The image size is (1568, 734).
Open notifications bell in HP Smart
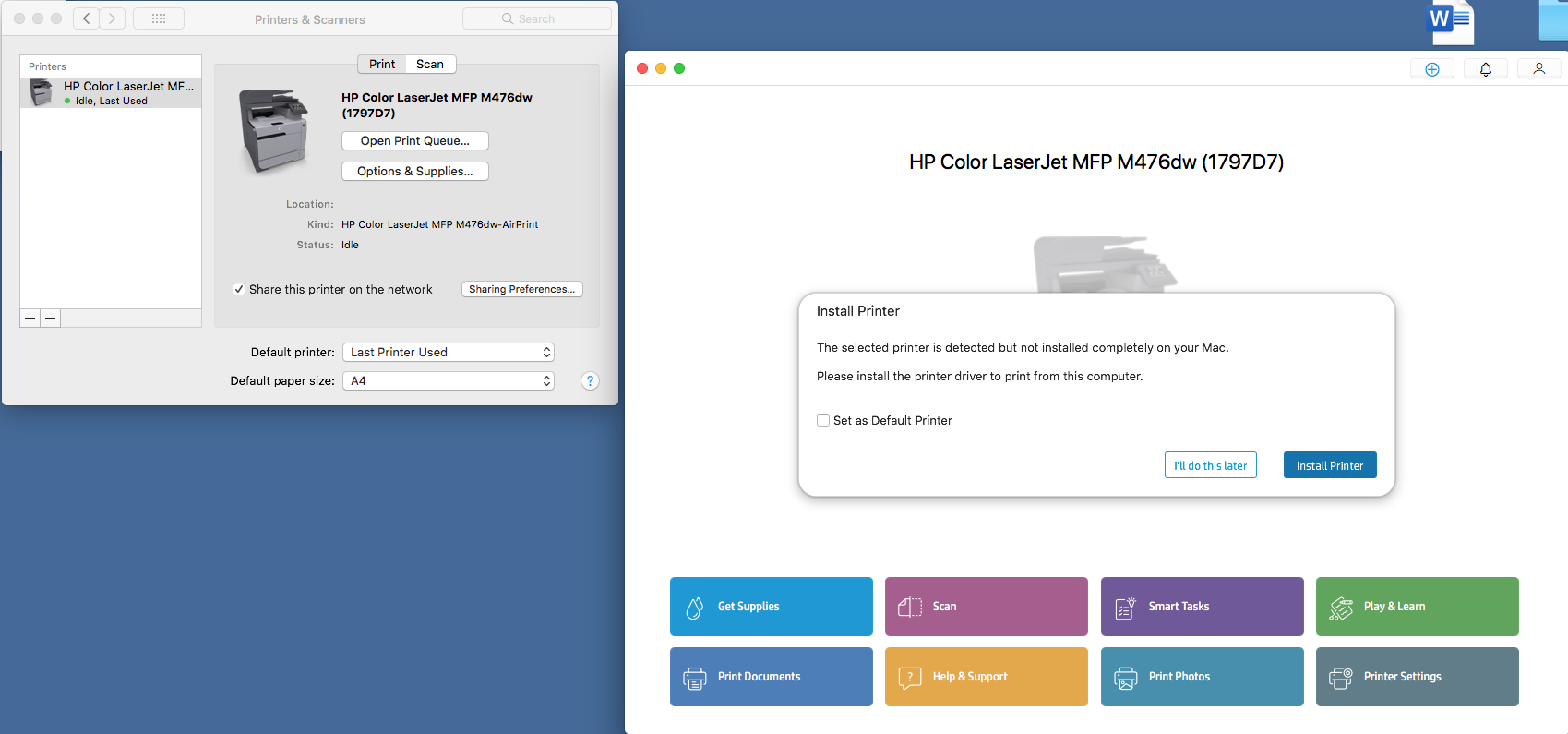point(1486,69)
